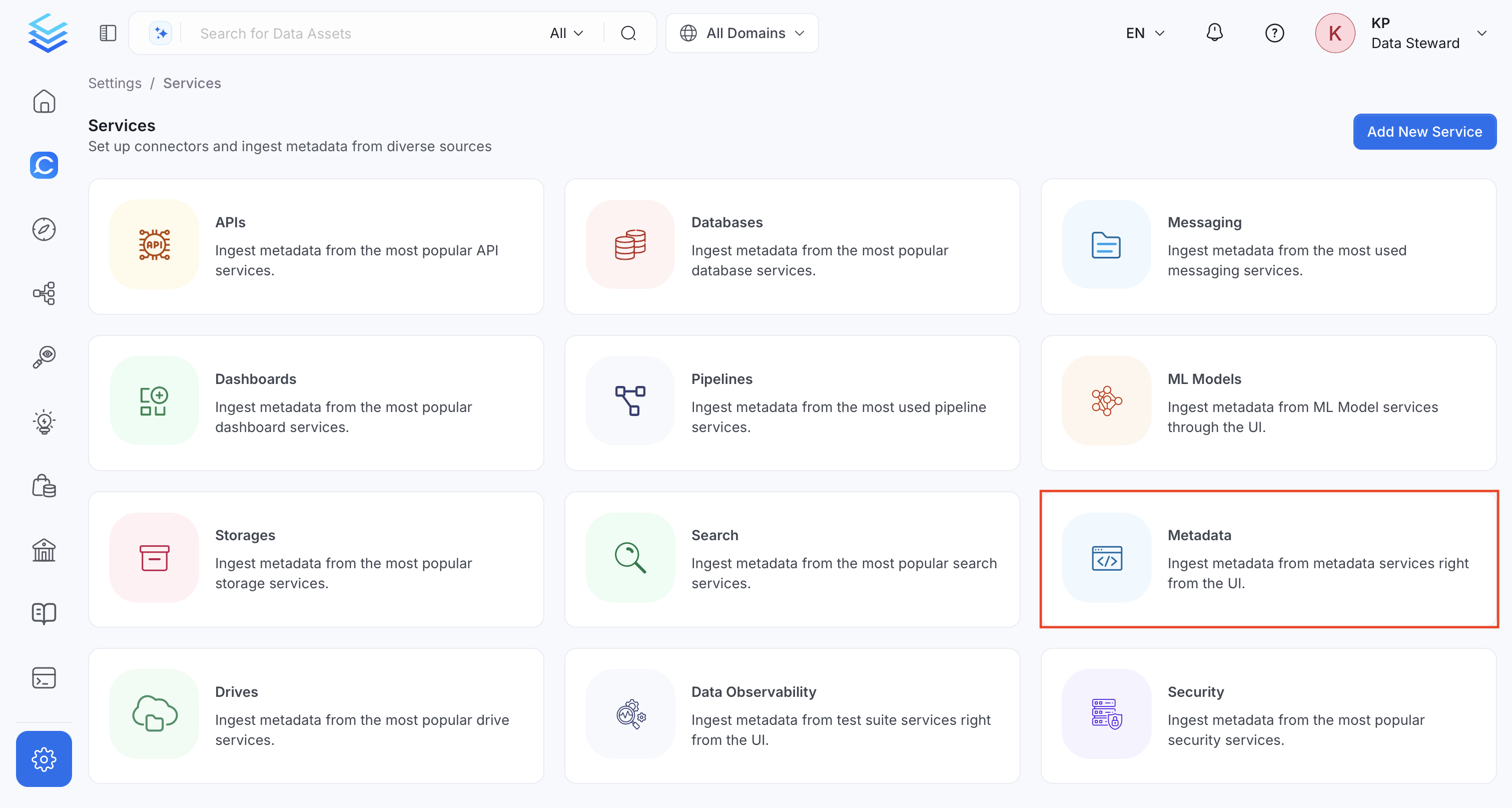
Task: Open the Metadata service card
Action: pyautogui.click(x=1268, y=560)
